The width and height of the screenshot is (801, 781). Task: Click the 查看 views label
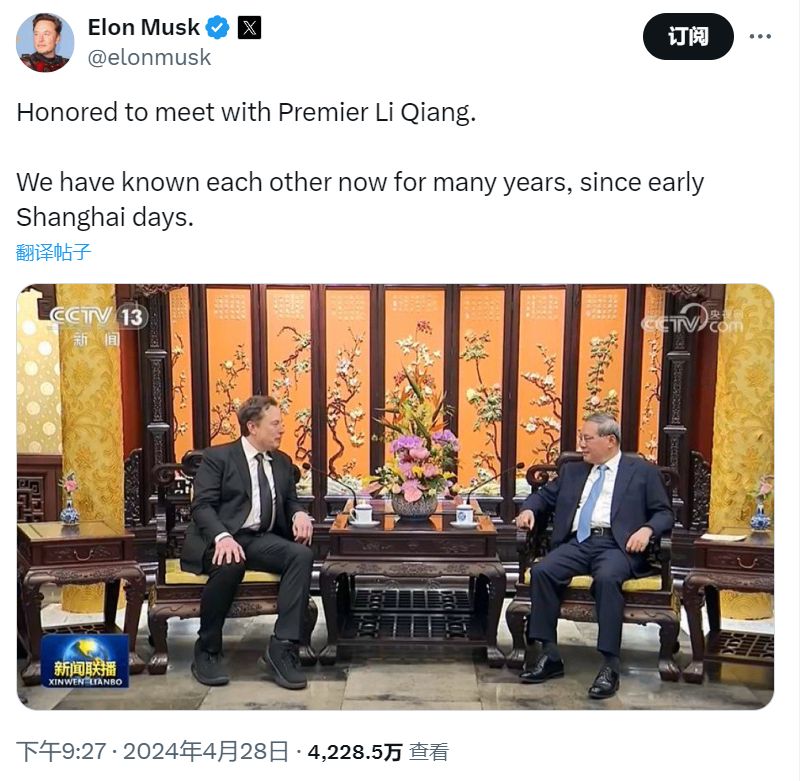coord(429,752)
